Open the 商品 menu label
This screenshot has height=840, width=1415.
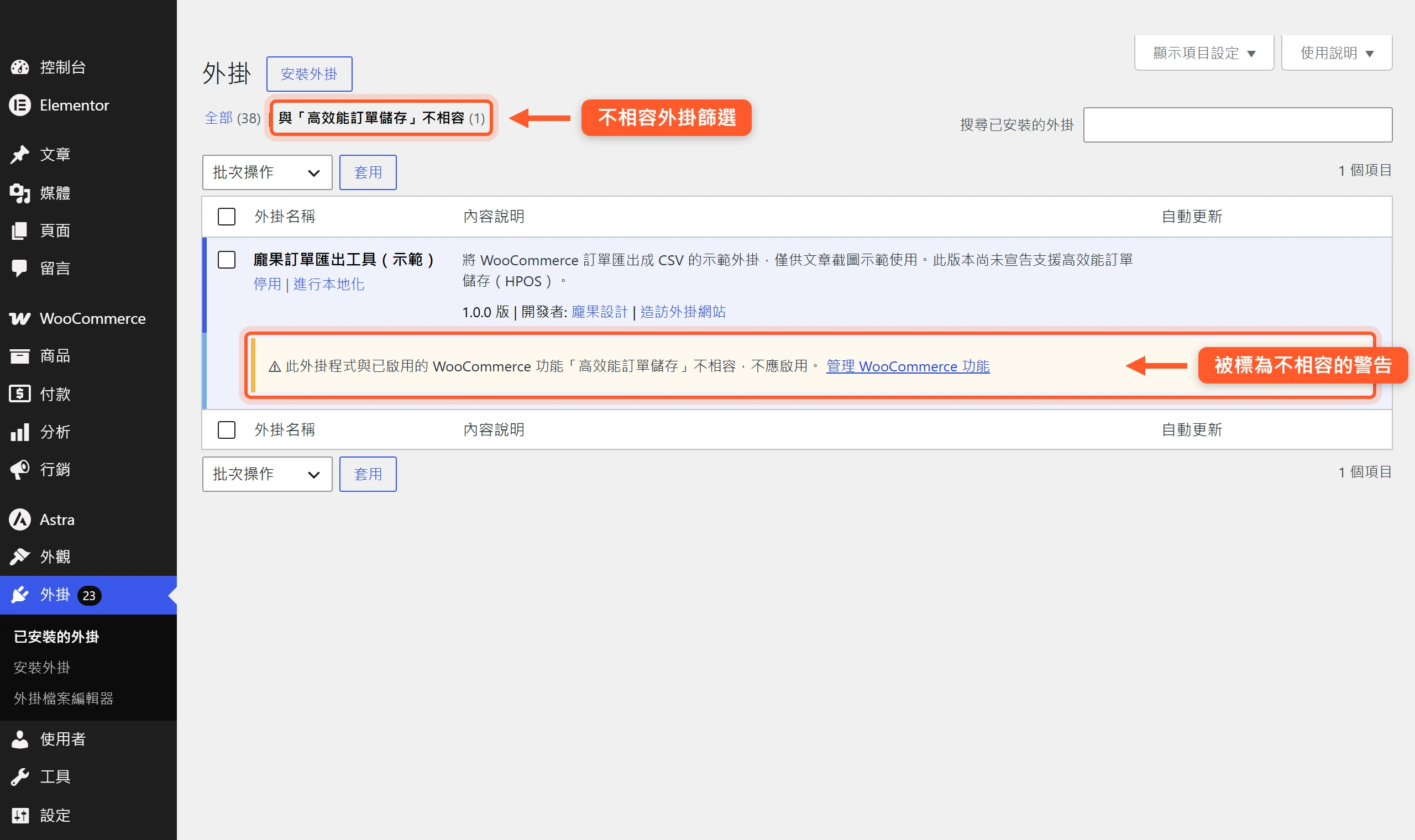coord(55,356)
